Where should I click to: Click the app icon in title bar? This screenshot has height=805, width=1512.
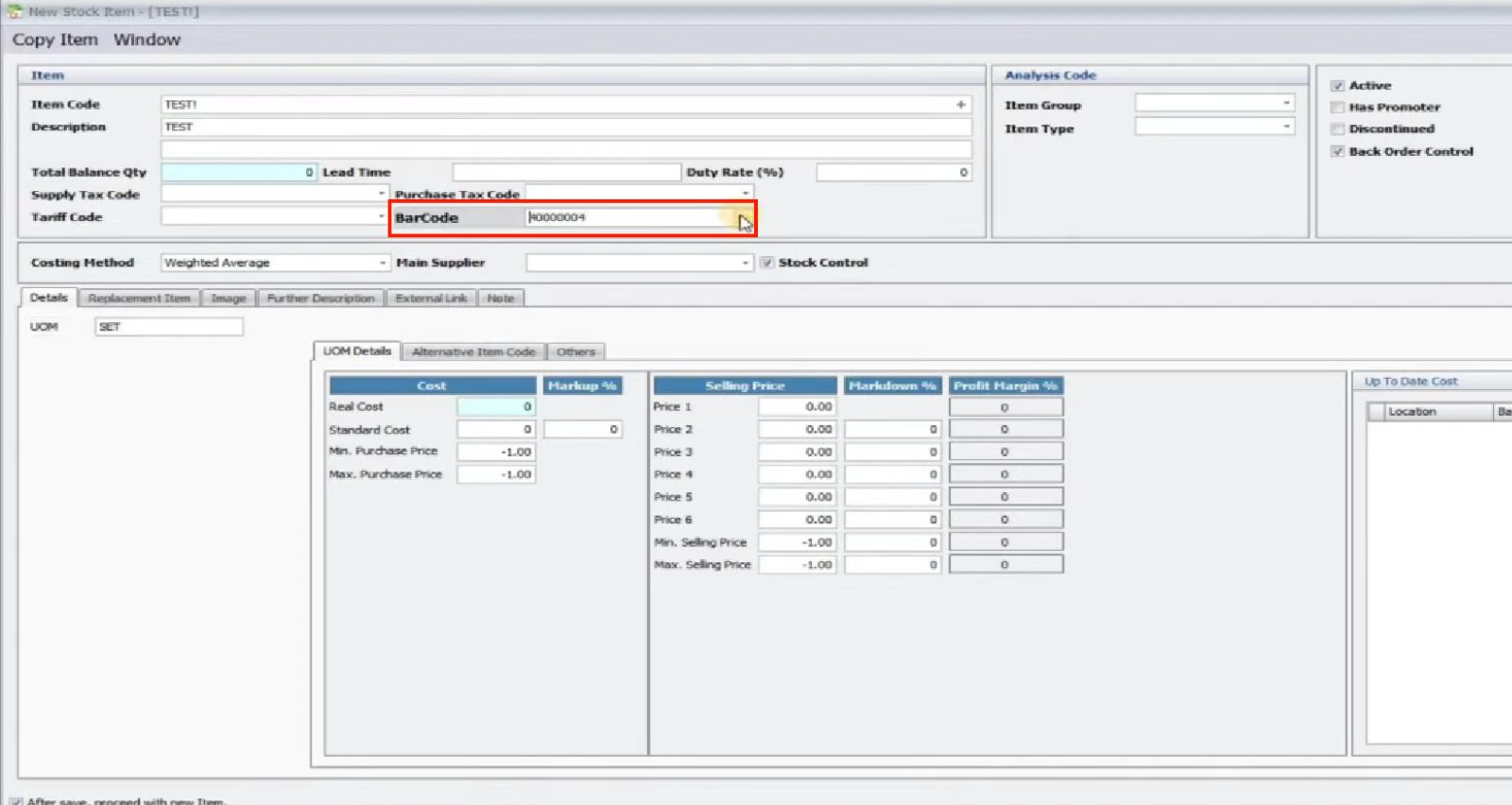tap(14, 11)
